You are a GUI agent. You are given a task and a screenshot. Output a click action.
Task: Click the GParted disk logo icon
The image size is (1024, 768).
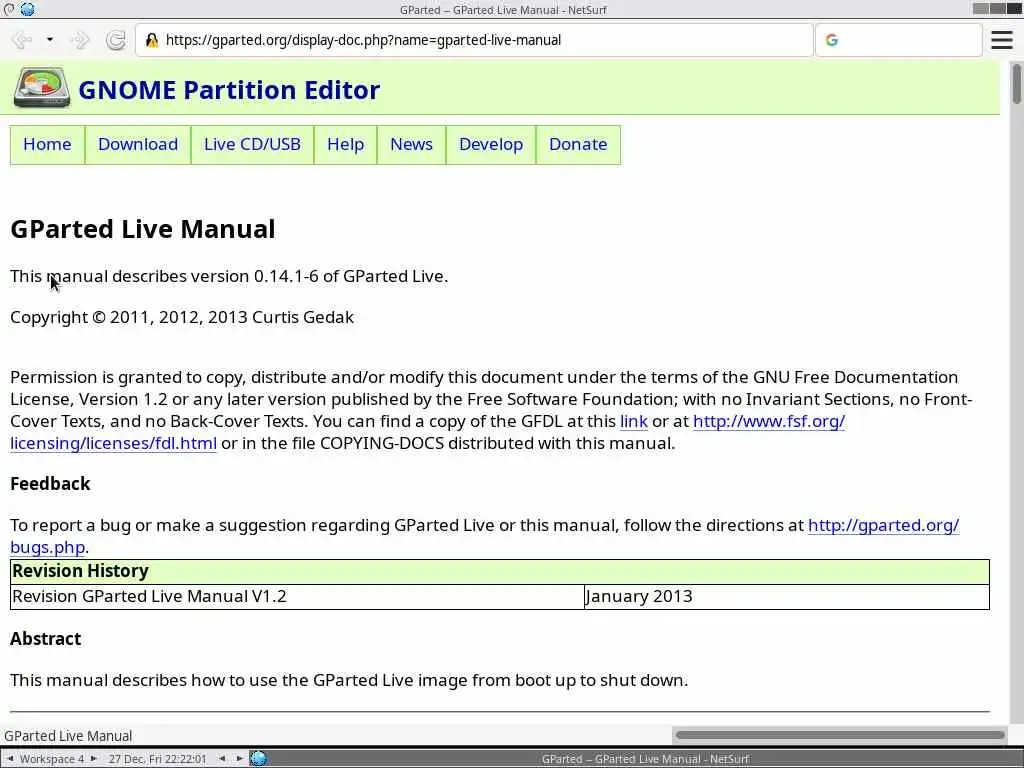pyautogui.click(x=42, y=88)
